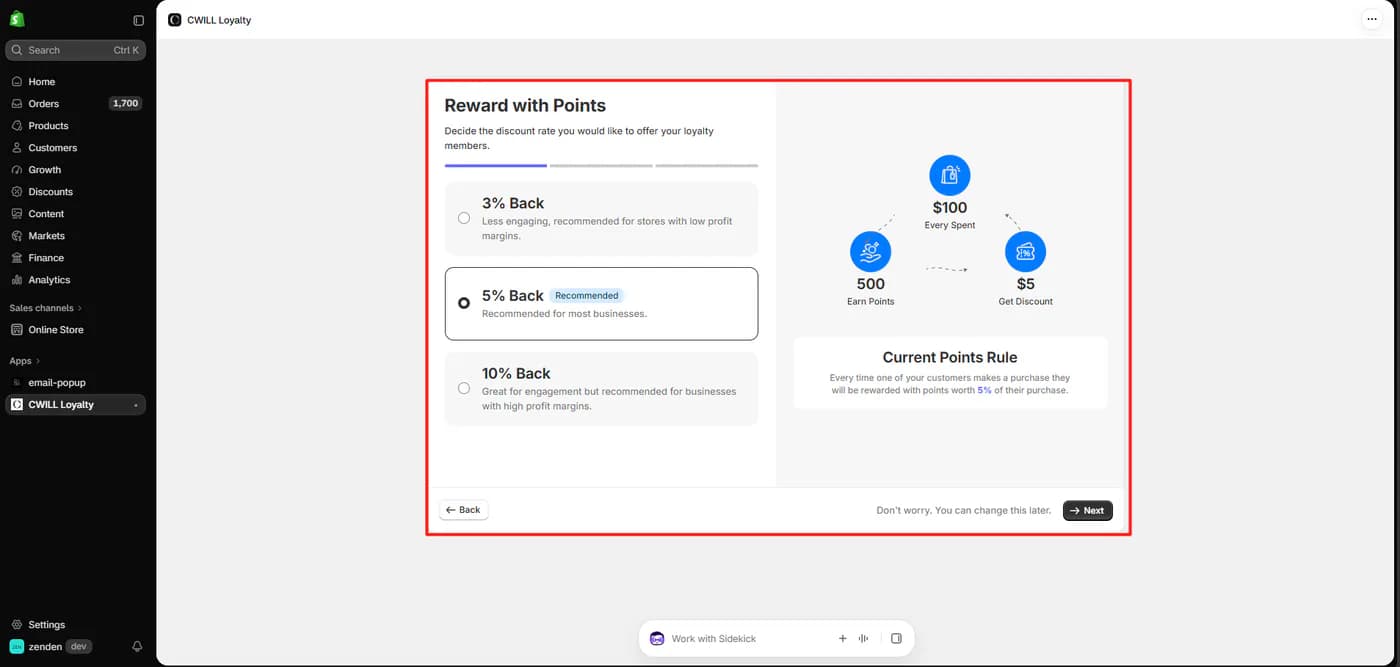The height and width of the screenshot is (667, 1400).
Task: Click the Content icon in sidebar
Action: tap(17, 214)
